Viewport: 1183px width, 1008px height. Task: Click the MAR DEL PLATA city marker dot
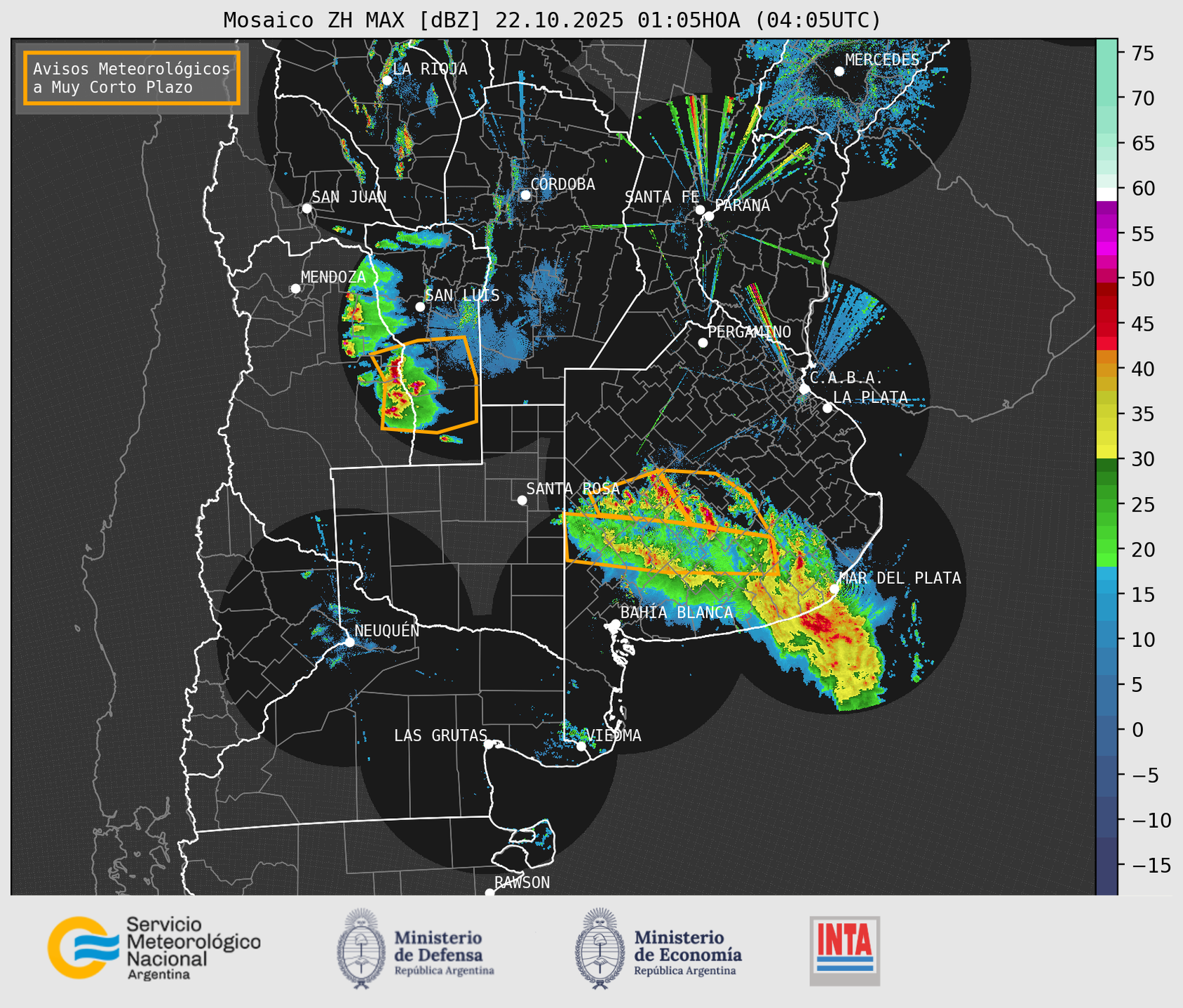click(834, 589)
